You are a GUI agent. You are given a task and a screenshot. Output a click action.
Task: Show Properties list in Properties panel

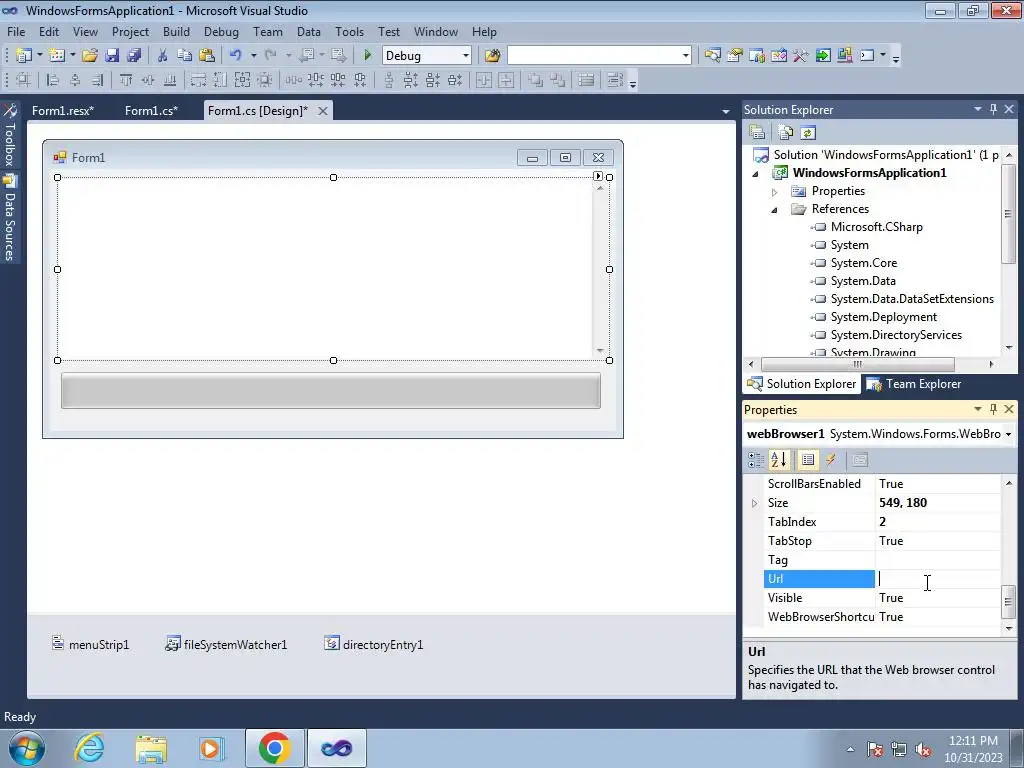(808, 460)
